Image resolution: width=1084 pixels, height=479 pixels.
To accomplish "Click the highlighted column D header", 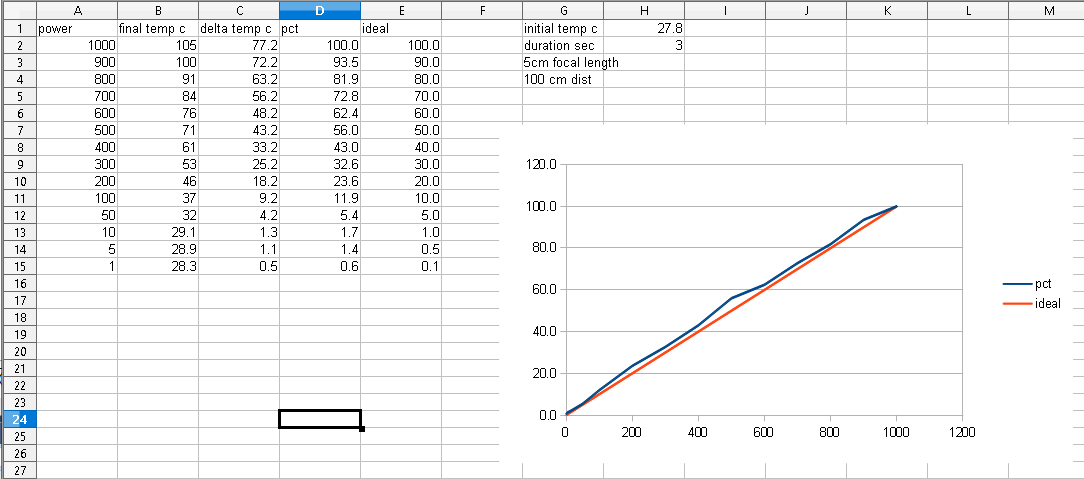I will click(x=320, y=10).
